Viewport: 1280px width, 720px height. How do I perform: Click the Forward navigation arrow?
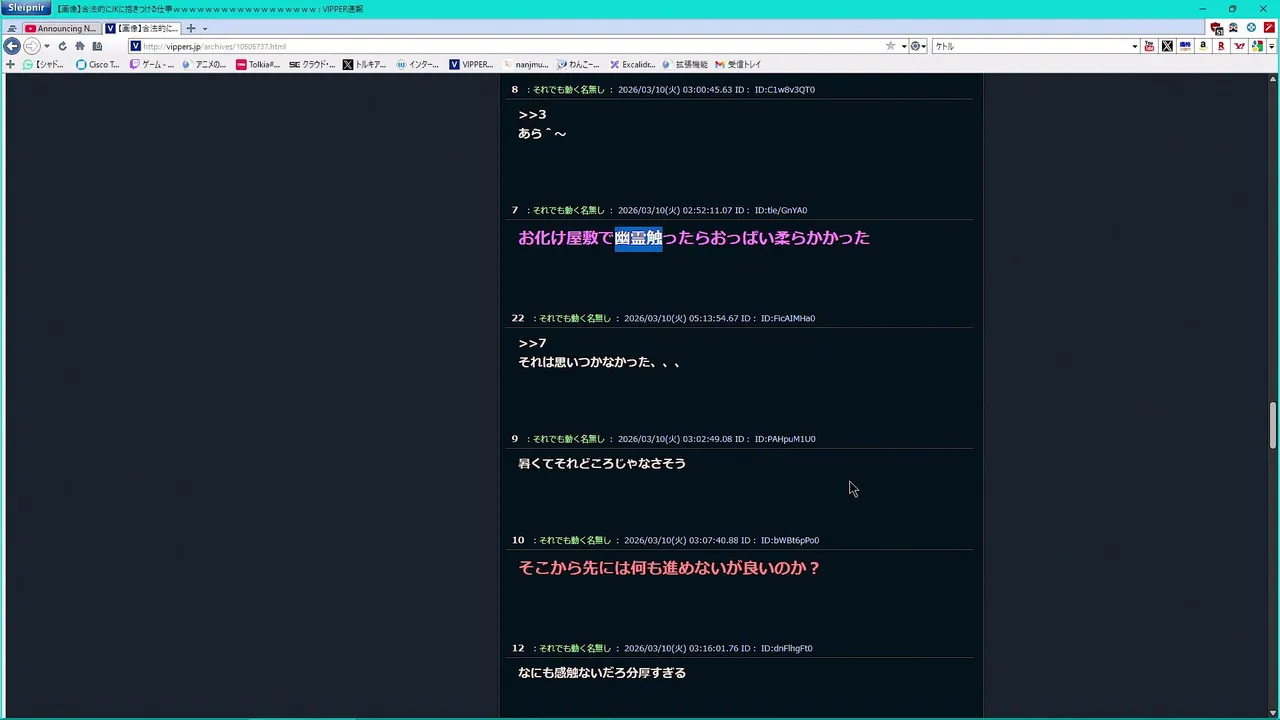coord(32,46)
